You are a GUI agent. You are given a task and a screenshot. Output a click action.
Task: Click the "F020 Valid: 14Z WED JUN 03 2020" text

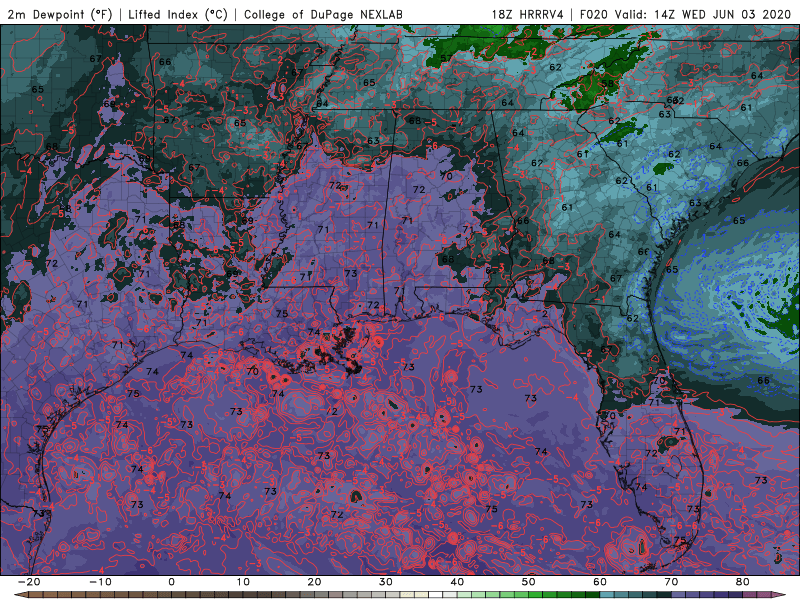685,14
